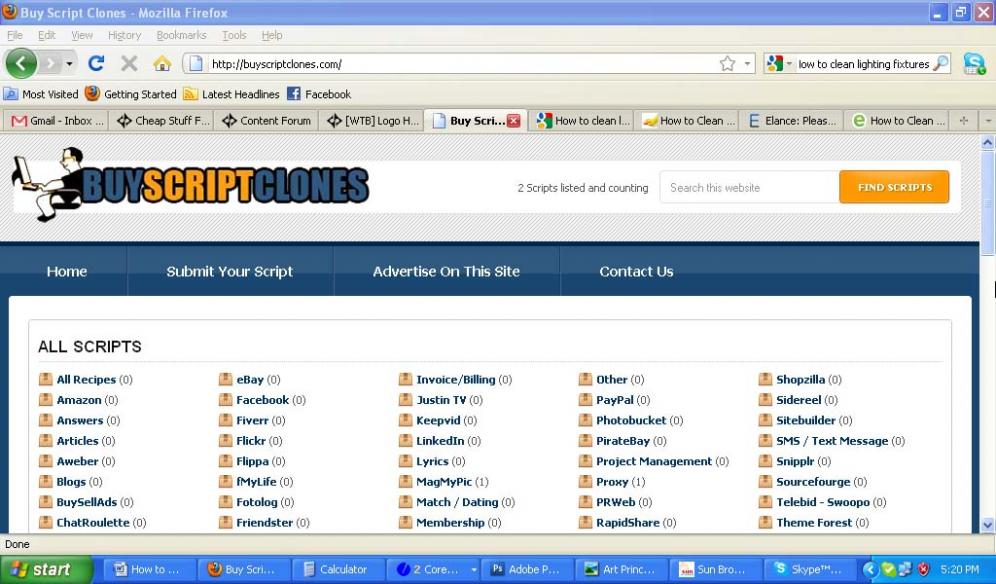Screen dimensions: 996x584
Task: Open the Skype toolbar icon
Action: click(974, 64)
